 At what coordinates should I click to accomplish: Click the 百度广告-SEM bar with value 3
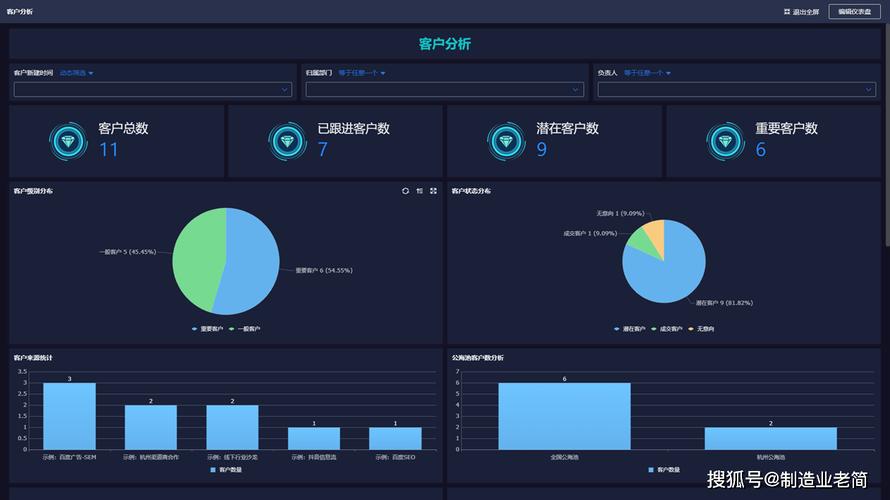69,416
